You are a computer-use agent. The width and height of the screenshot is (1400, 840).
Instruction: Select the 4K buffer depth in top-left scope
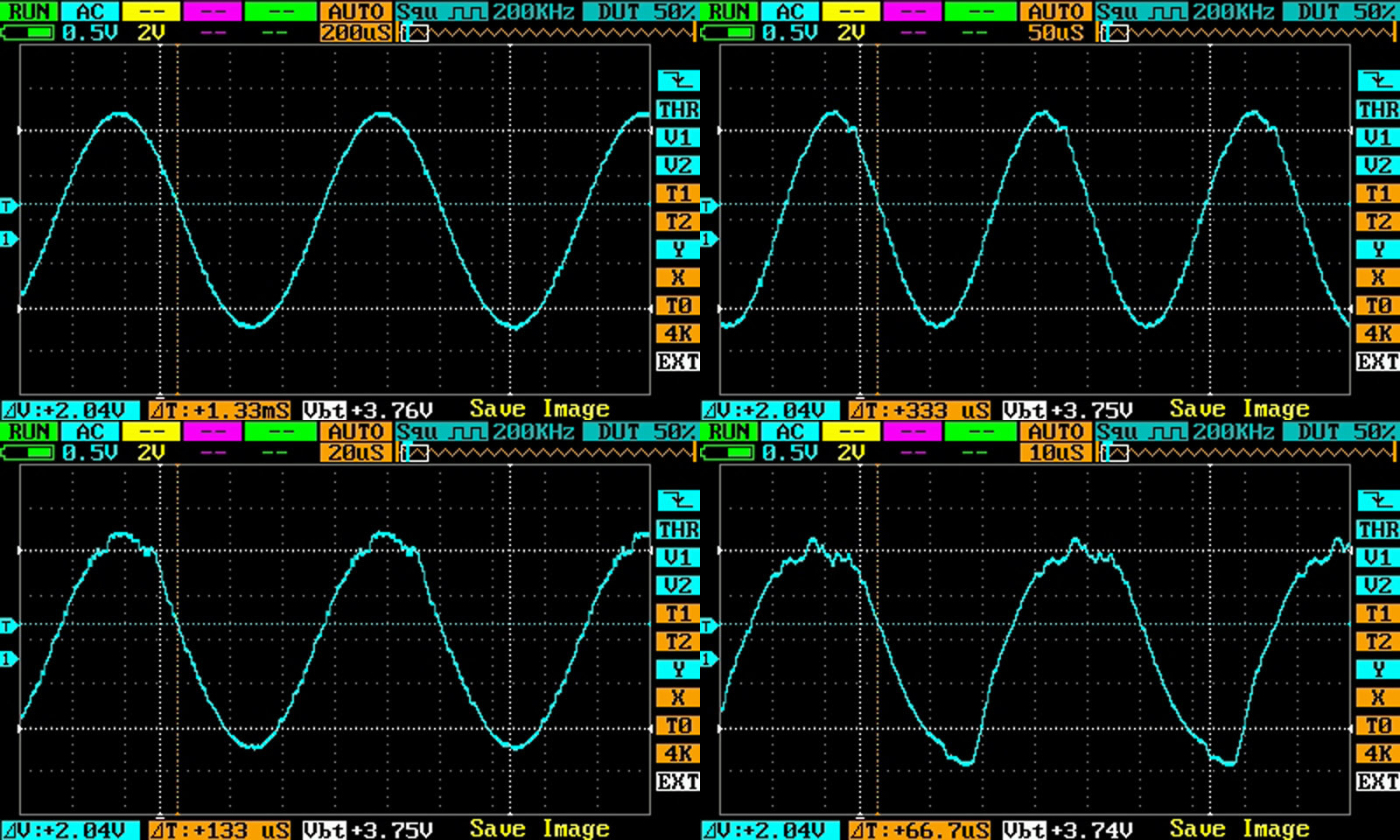(678, 333)
